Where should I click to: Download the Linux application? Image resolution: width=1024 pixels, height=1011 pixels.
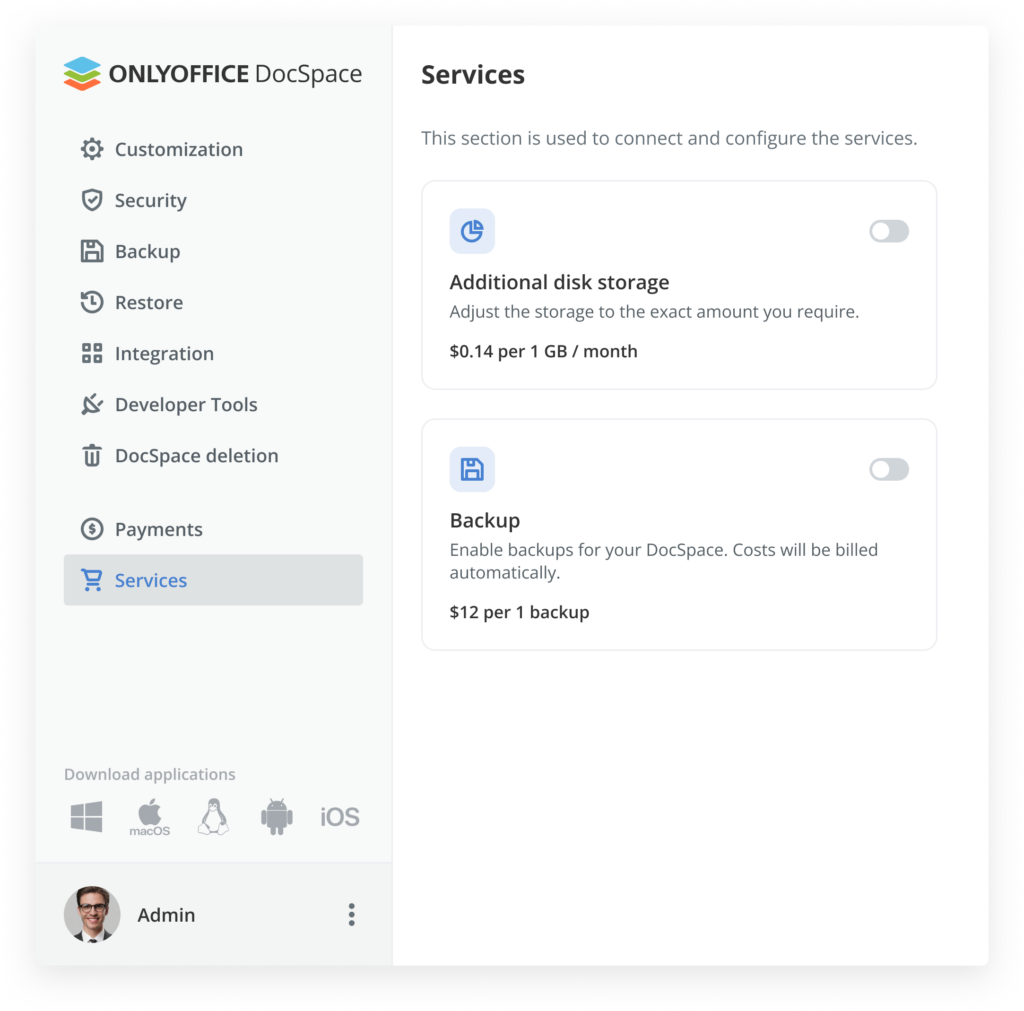coord(213,817)
